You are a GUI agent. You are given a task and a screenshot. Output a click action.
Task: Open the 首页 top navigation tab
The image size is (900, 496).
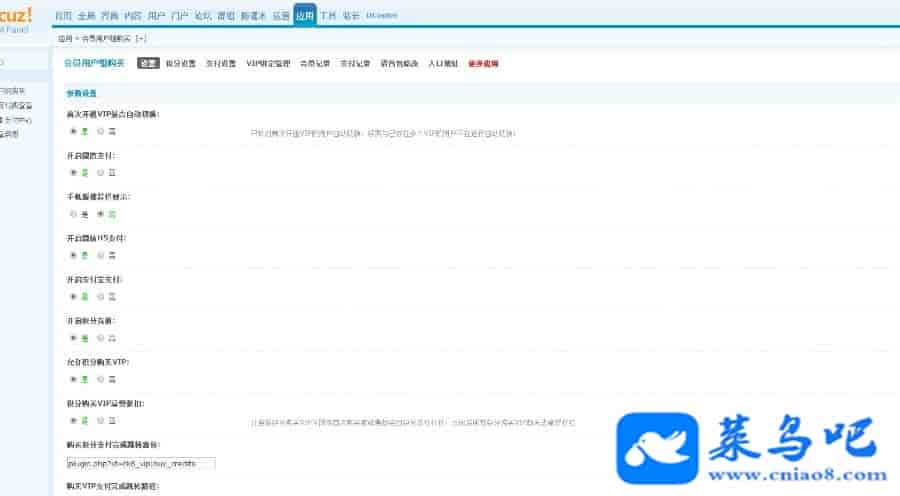point(63,16)
